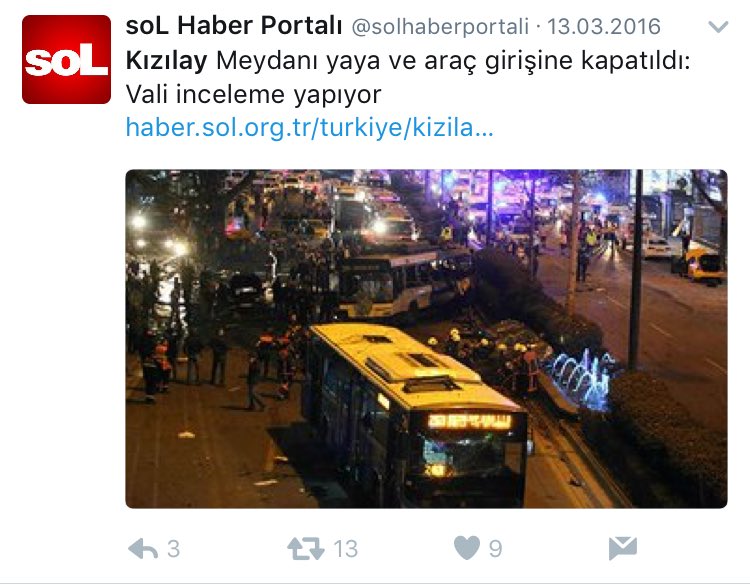This screenshot has height=585, width=750.
Task: Open the red soL profile avatar
Action: (x=66, y=59)
